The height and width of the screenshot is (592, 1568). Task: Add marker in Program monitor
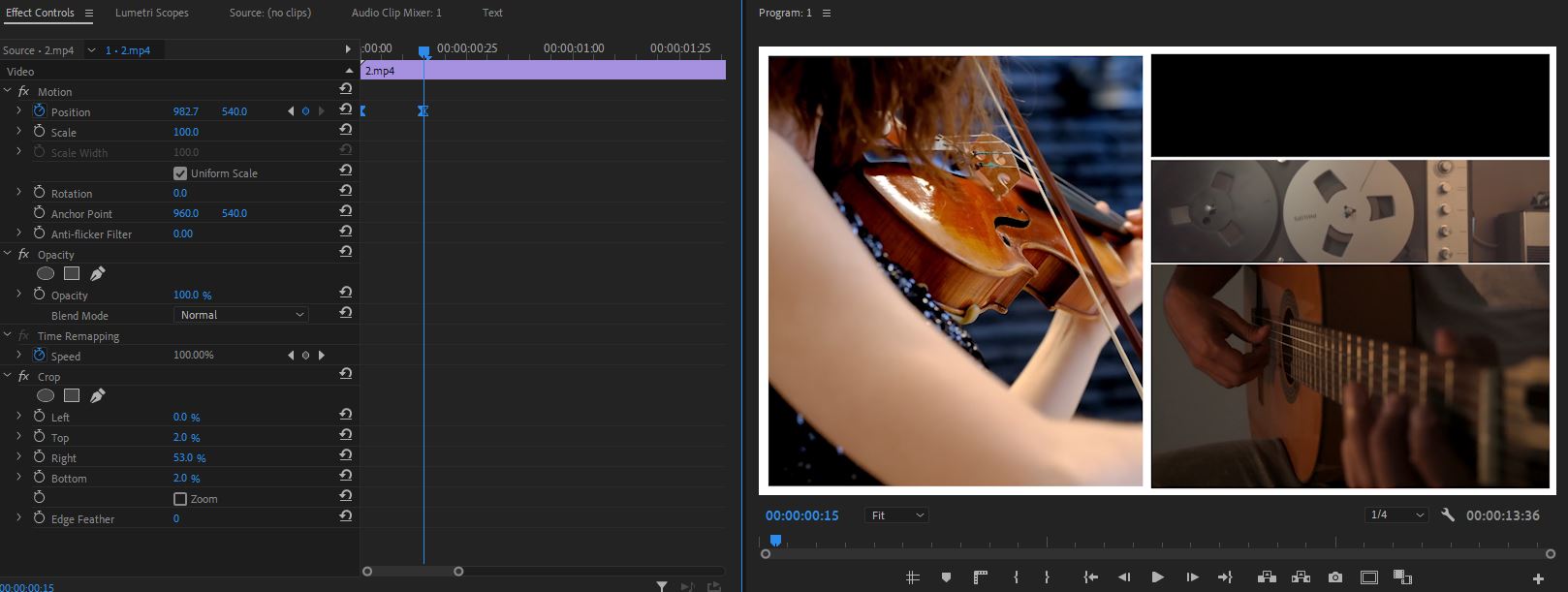pyautogui.click(x=946, y=577)
